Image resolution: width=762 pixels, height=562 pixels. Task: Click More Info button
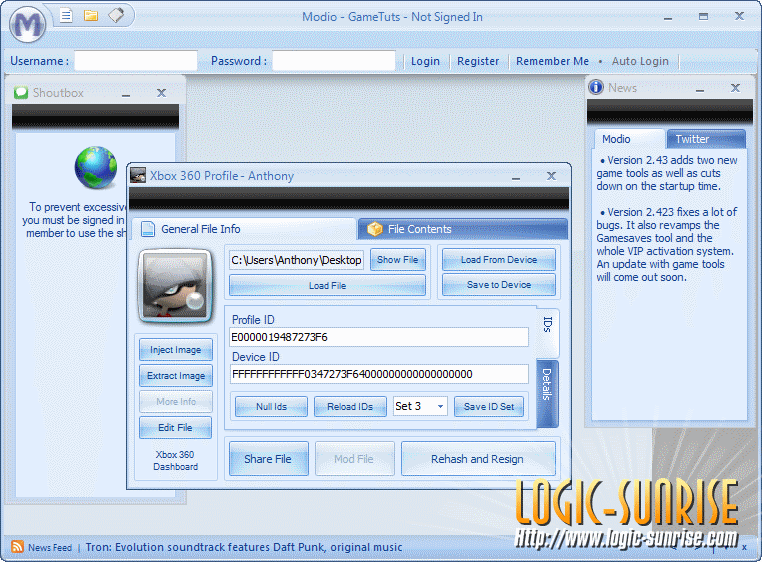tap(175, 402)
